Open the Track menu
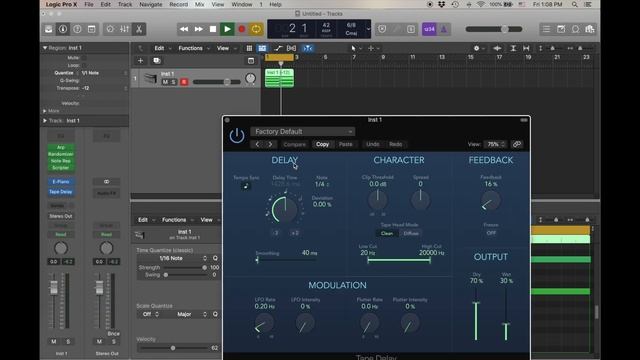The height and width of the screenshot is (360, 640). (x=125, y=4)
